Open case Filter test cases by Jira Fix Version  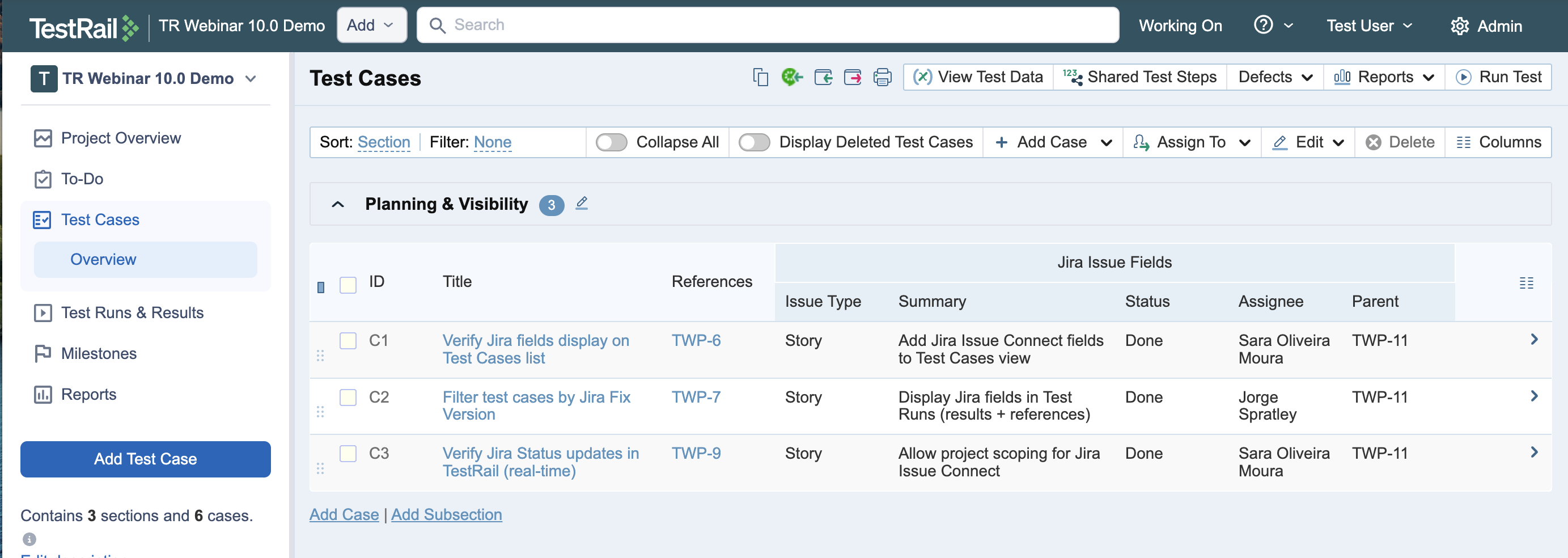[536, 405]
